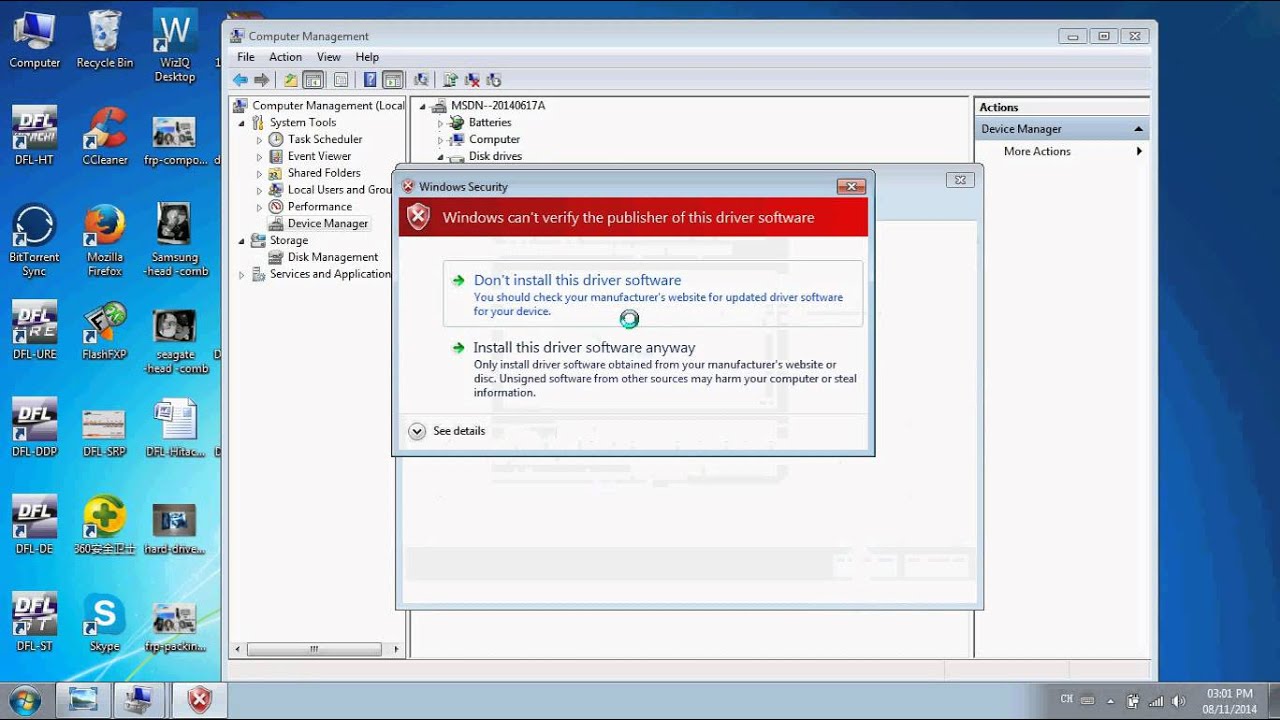Expand the Batteries device category
The width and height of the screenshot is (1280, 720).
(x=440, y=123)
